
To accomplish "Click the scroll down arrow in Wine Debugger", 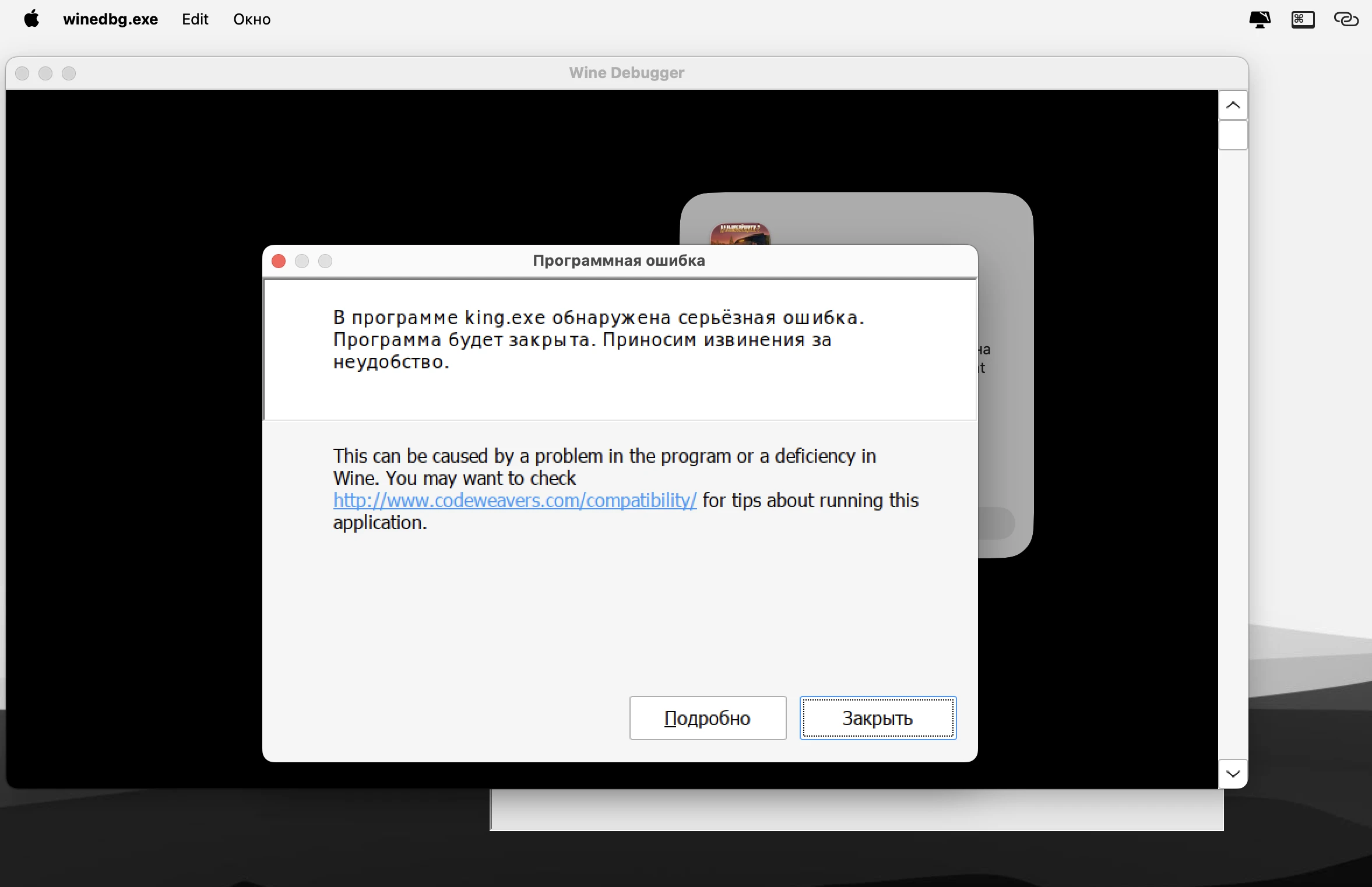I will [x=1233, y=773].
